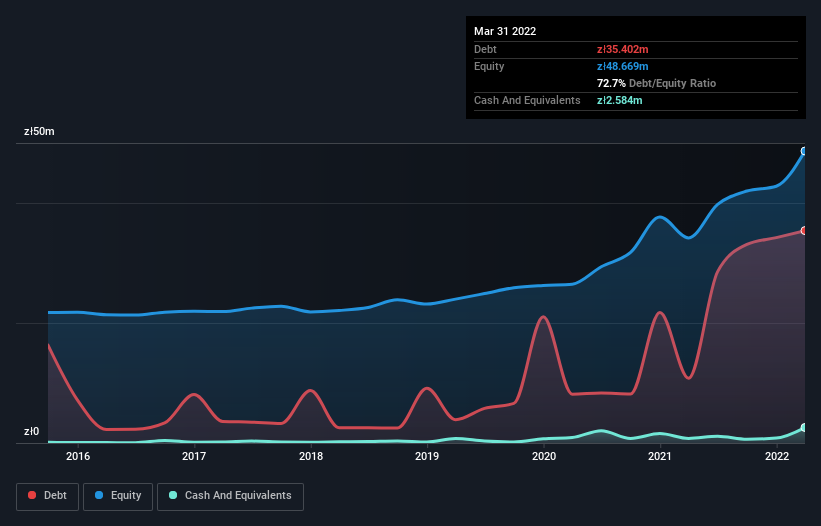Click the Debt label in tooltip

485,49
